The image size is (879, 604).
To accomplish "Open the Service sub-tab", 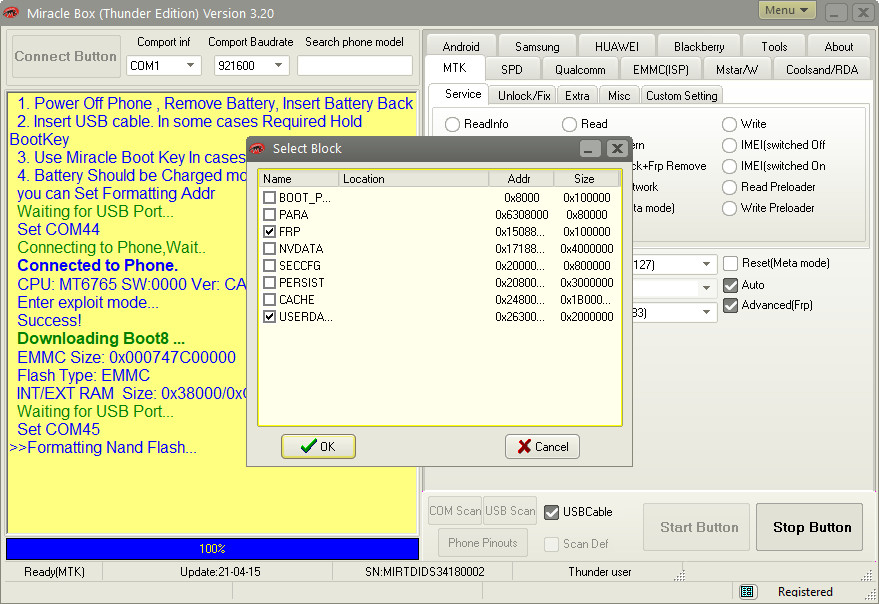I will click(x=463, y=94).
